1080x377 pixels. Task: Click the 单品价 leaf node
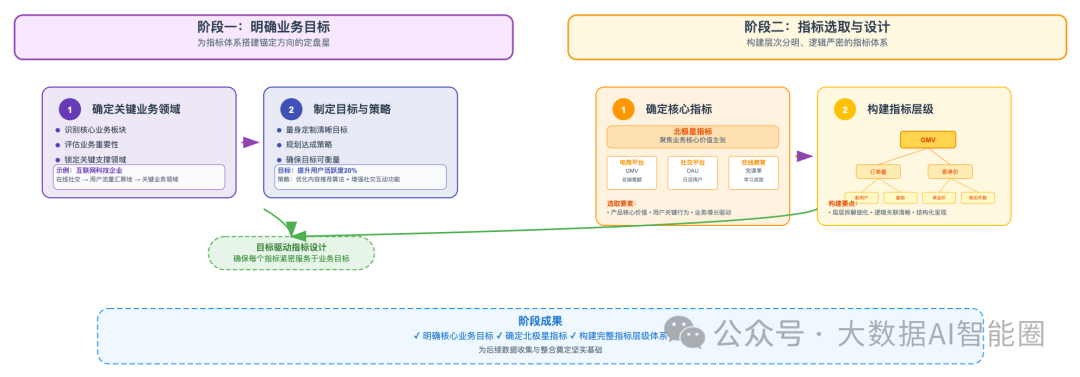939,198
